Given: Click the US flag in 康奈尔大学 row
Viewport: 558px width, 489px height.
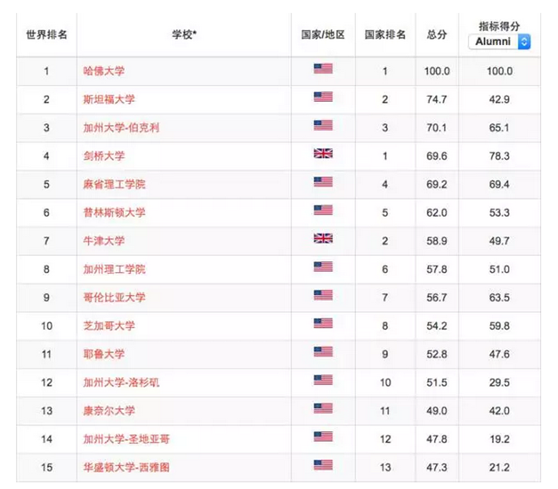Looking at the screenshot, I should pos(323,408).
